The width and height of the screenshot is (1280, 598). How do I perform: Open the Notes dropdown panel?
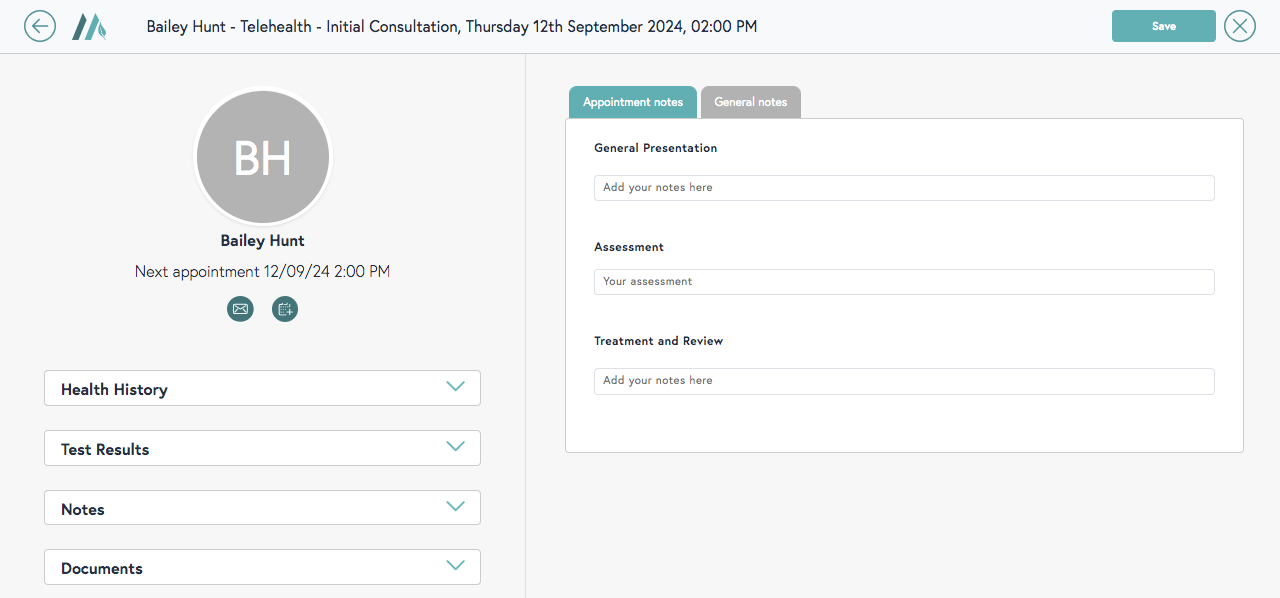click(262, 508)
